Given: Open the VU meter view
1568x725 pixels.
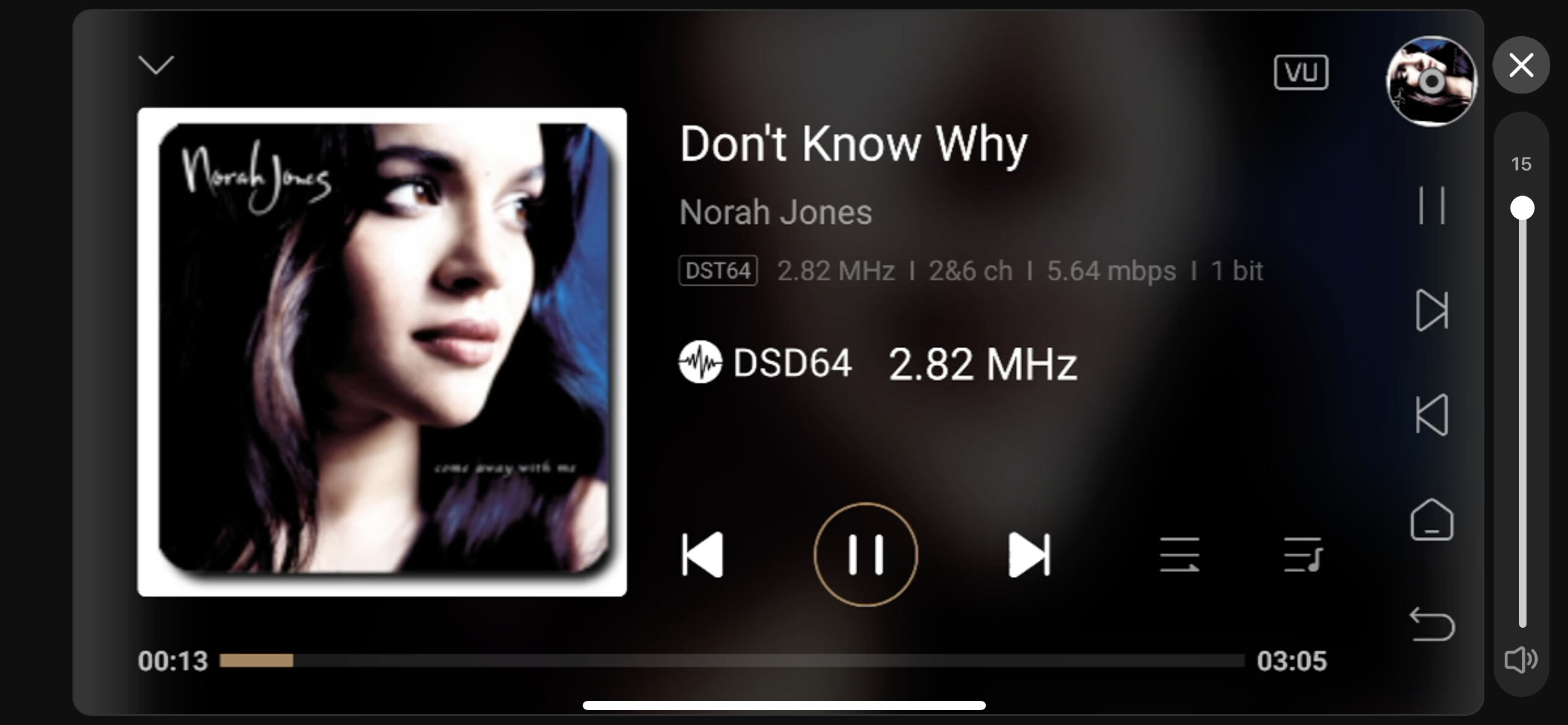Looking at the screenshot, I should 1301,72.
